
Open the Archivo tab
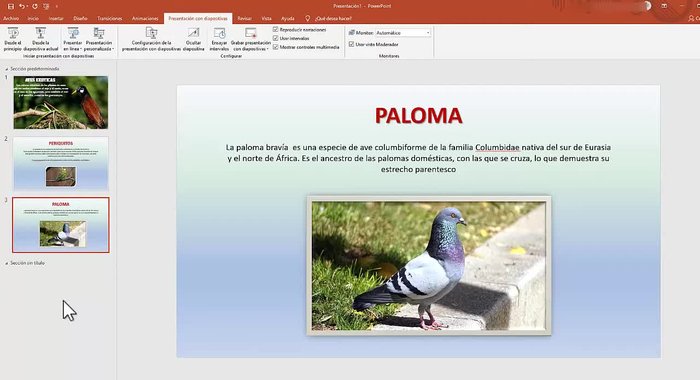click(x=11, y=18)
